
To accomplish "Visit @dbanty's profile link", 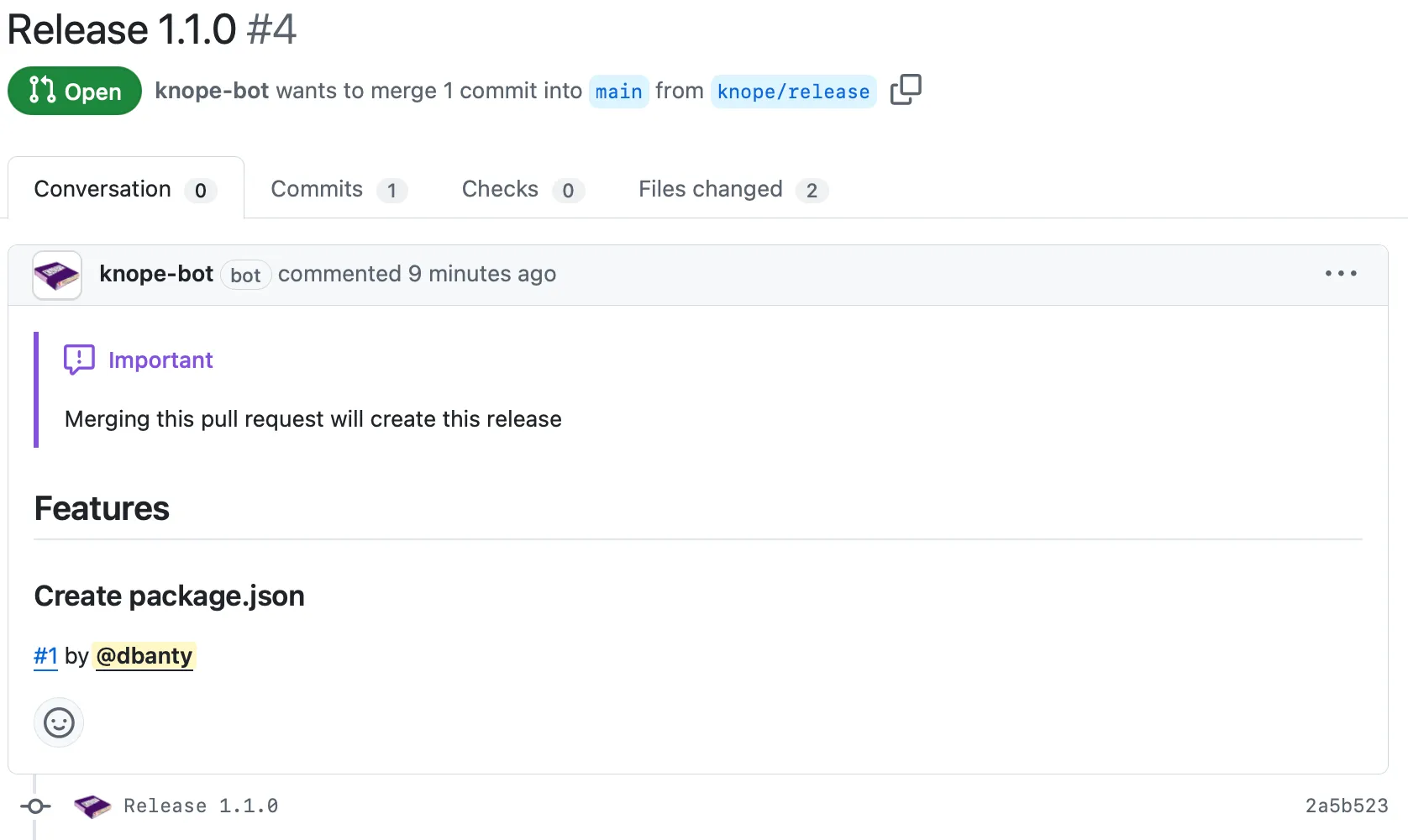I will tap(144, 656).
